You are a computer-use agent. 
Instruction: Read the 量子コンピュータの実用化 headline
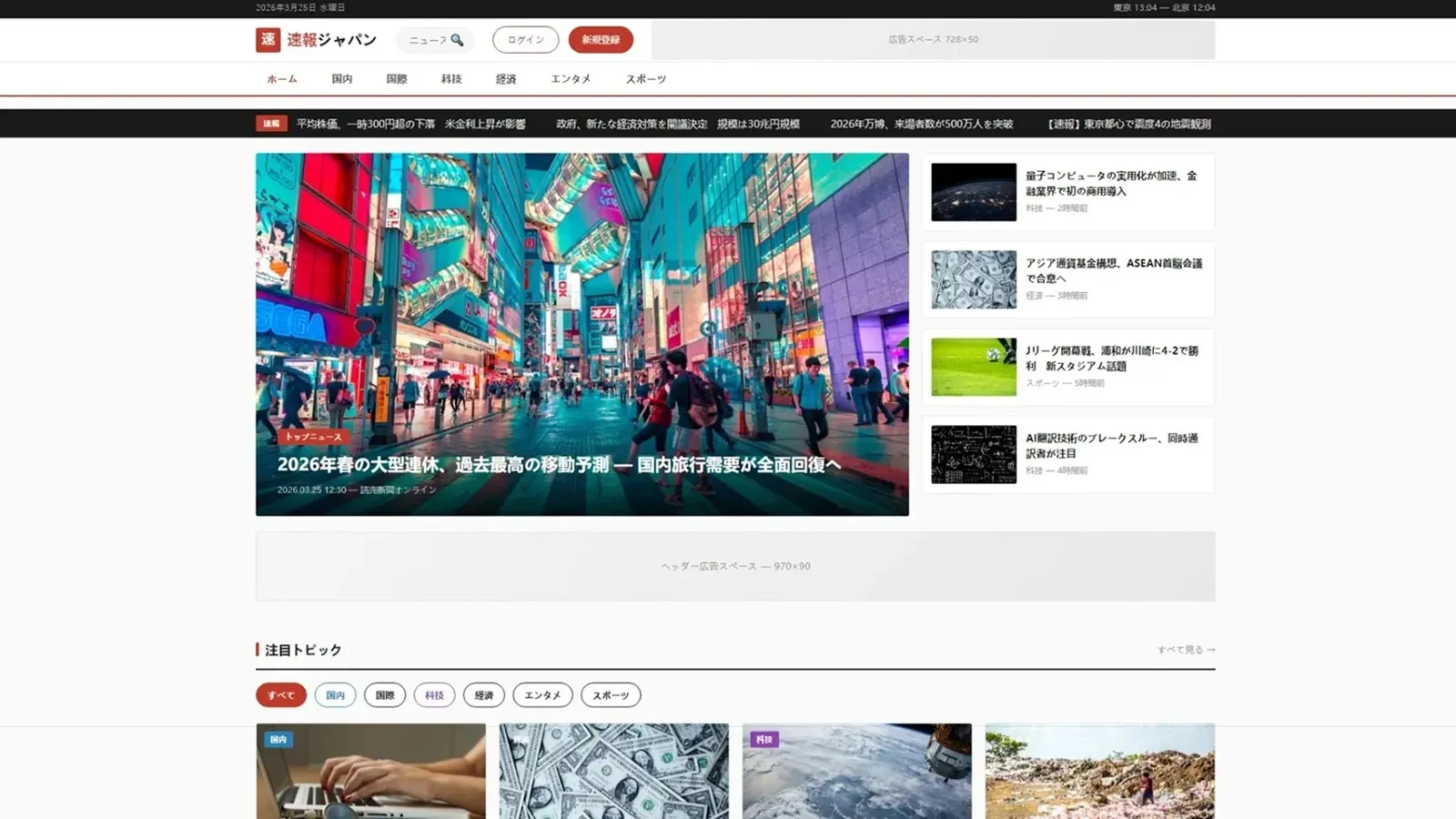[x=1111, y=183]
